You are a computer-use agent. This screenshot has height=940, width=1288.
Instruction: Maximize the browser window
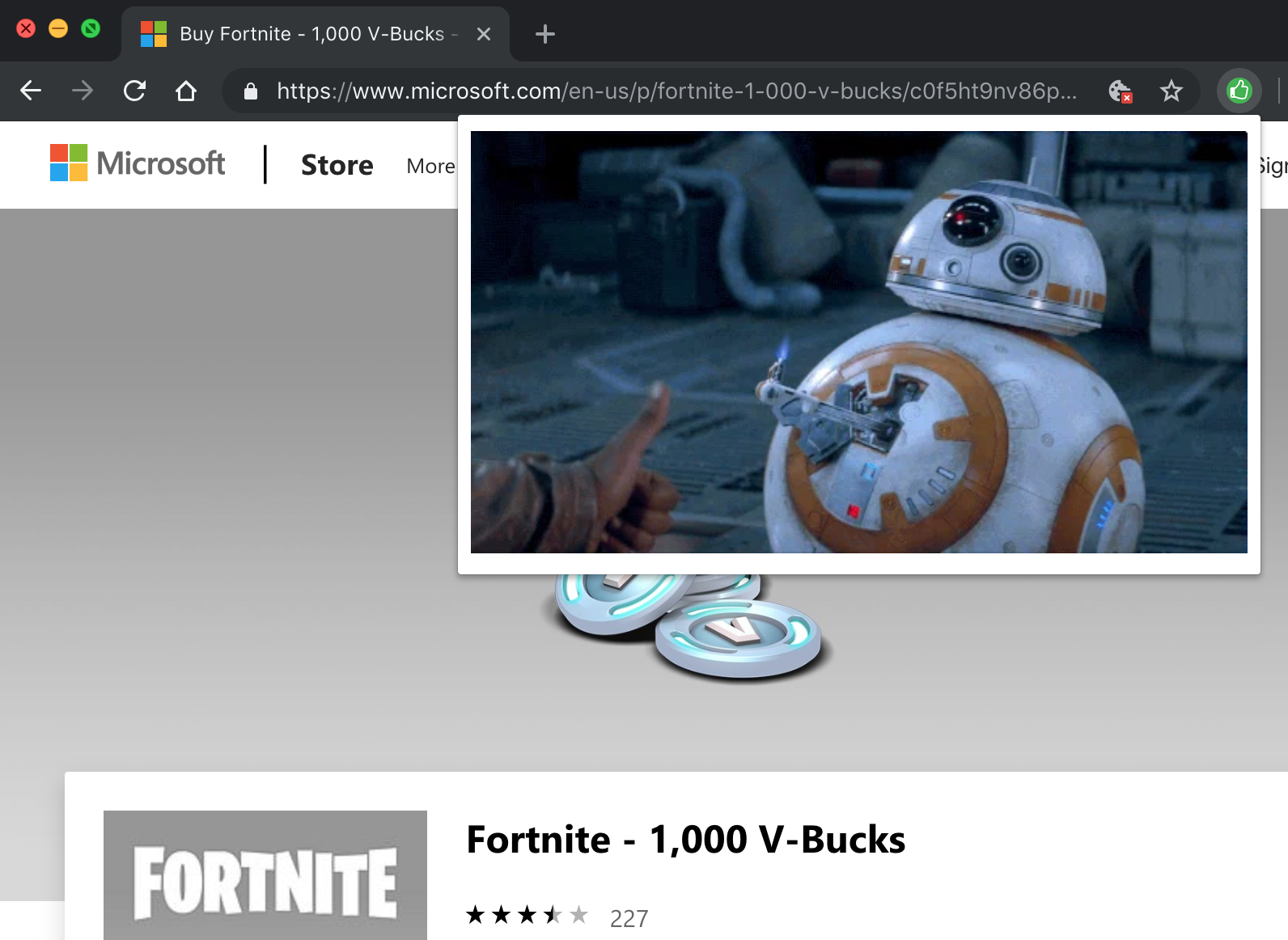tap(91, 29)
